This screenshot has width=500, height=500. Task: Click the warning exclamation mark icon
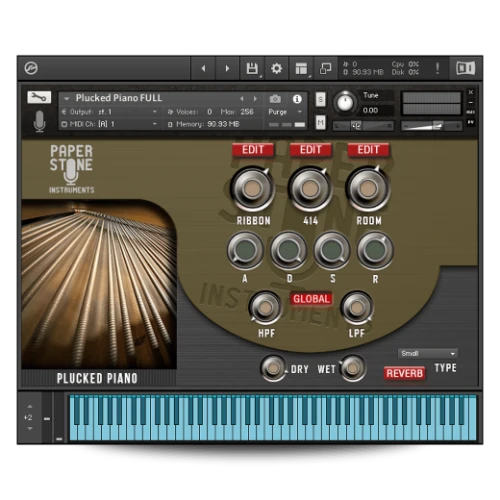click(437, 69)
